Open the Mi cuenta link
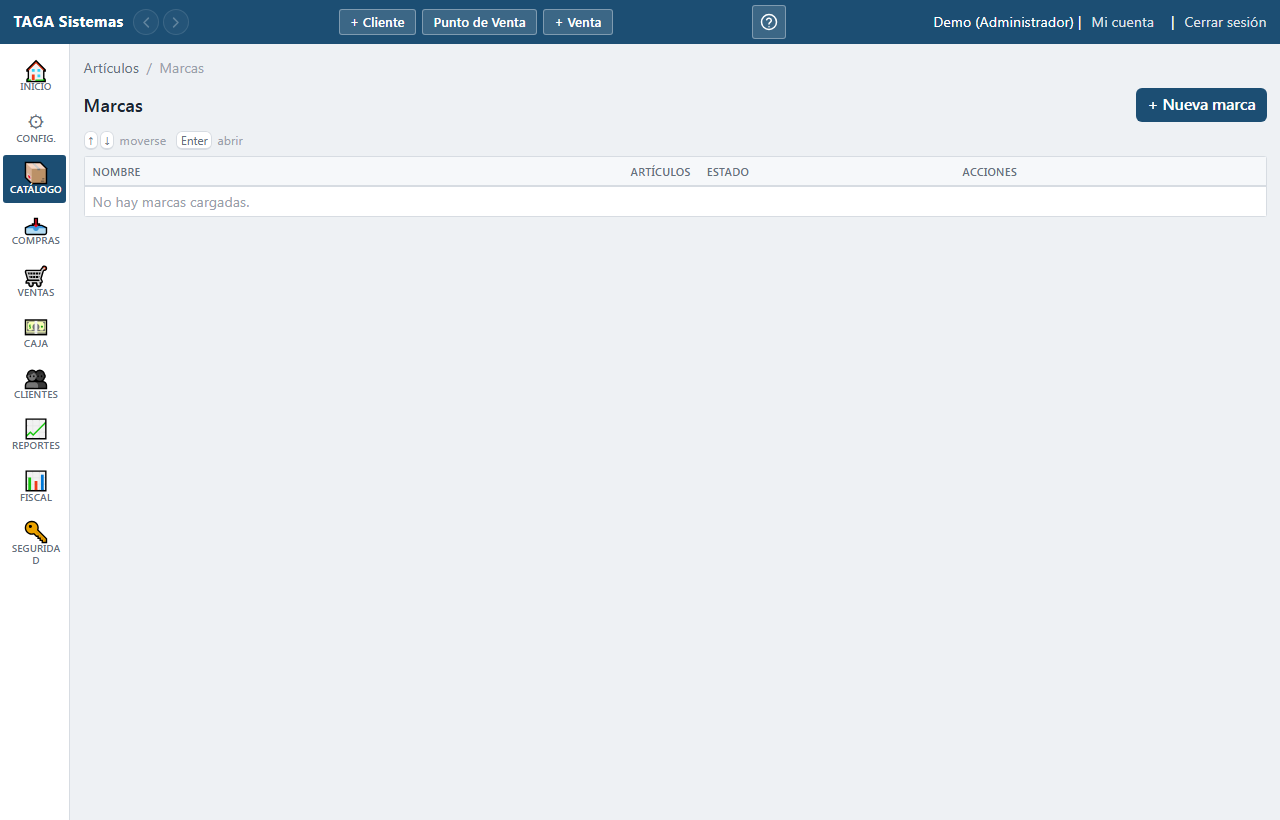 click(1123, 22)
